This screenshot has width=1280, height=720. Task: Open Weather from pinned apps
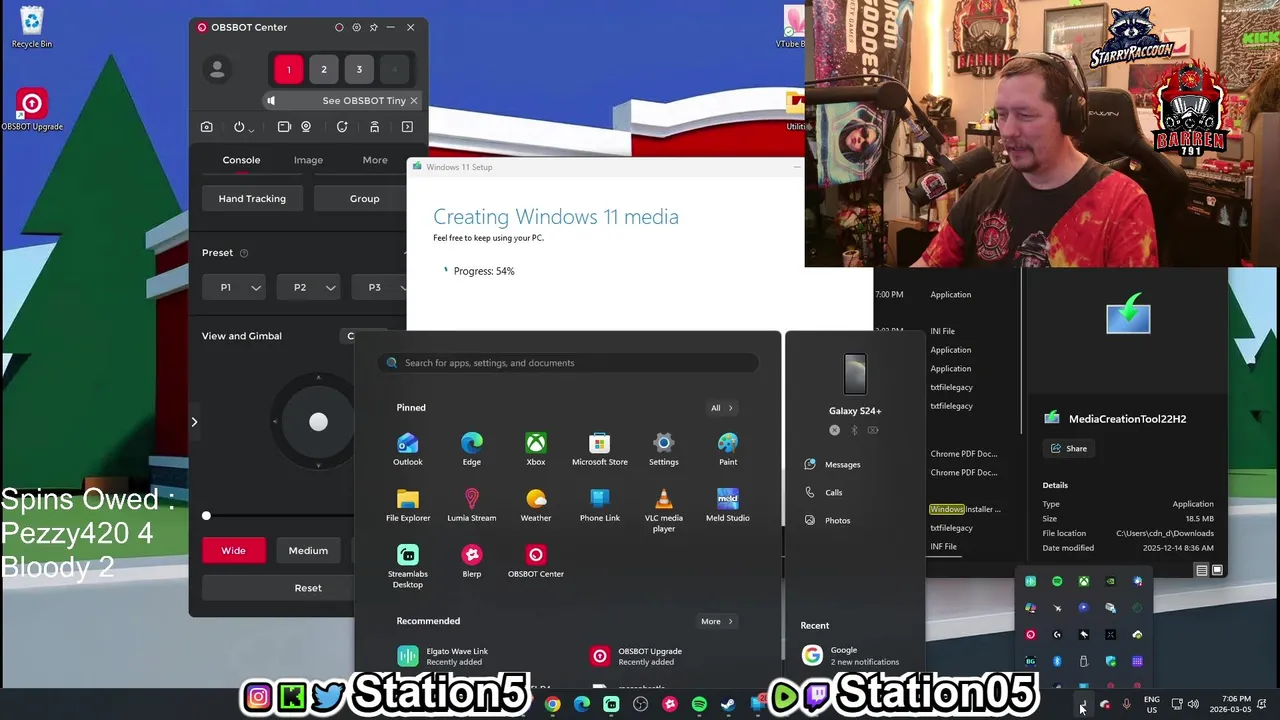[x=536, y=505]
